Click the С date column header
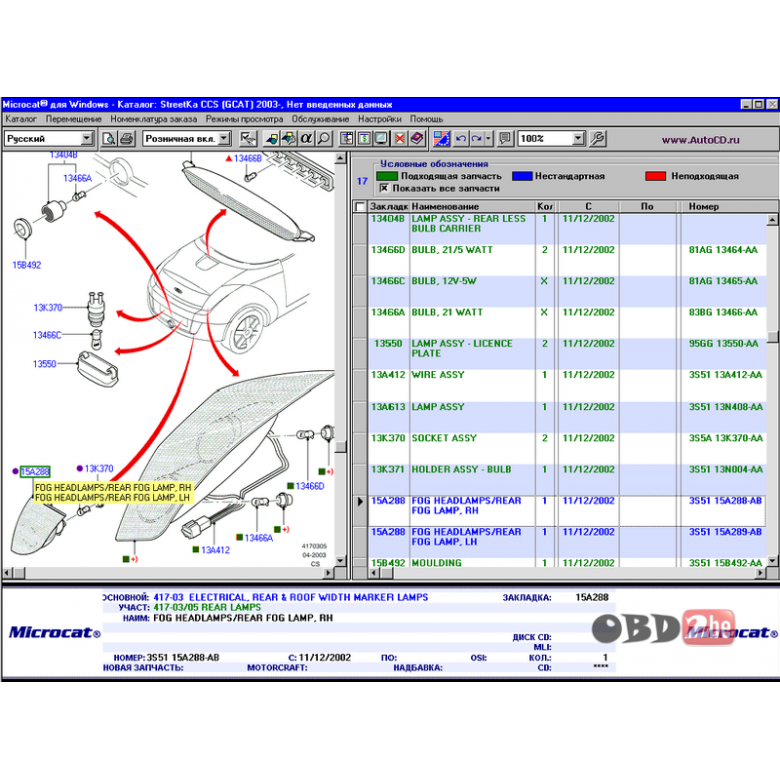 [x=588, y=206]
